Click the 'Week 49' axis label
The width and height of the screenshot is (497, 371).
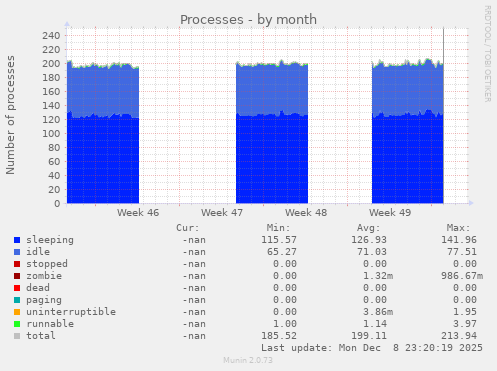coord(390,213)
